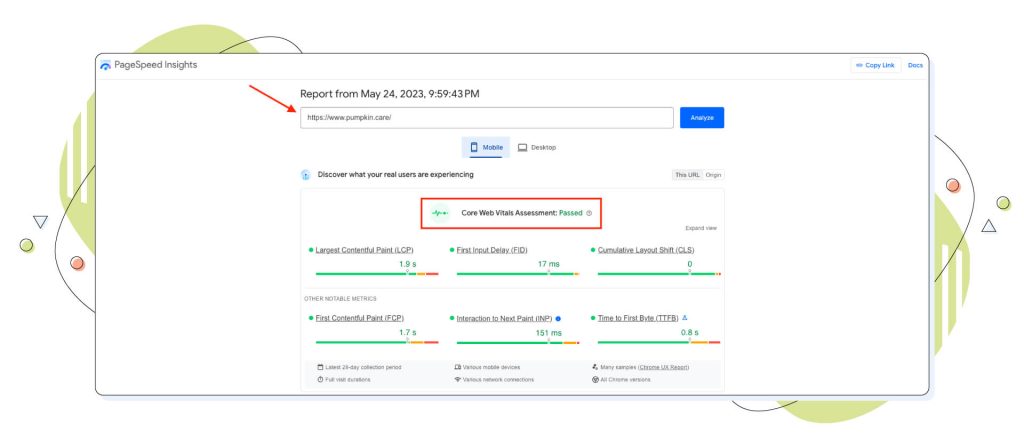Click the 151 ms INP value
The height and width of the screenshot is (448, 1024).
coord(549,333)
